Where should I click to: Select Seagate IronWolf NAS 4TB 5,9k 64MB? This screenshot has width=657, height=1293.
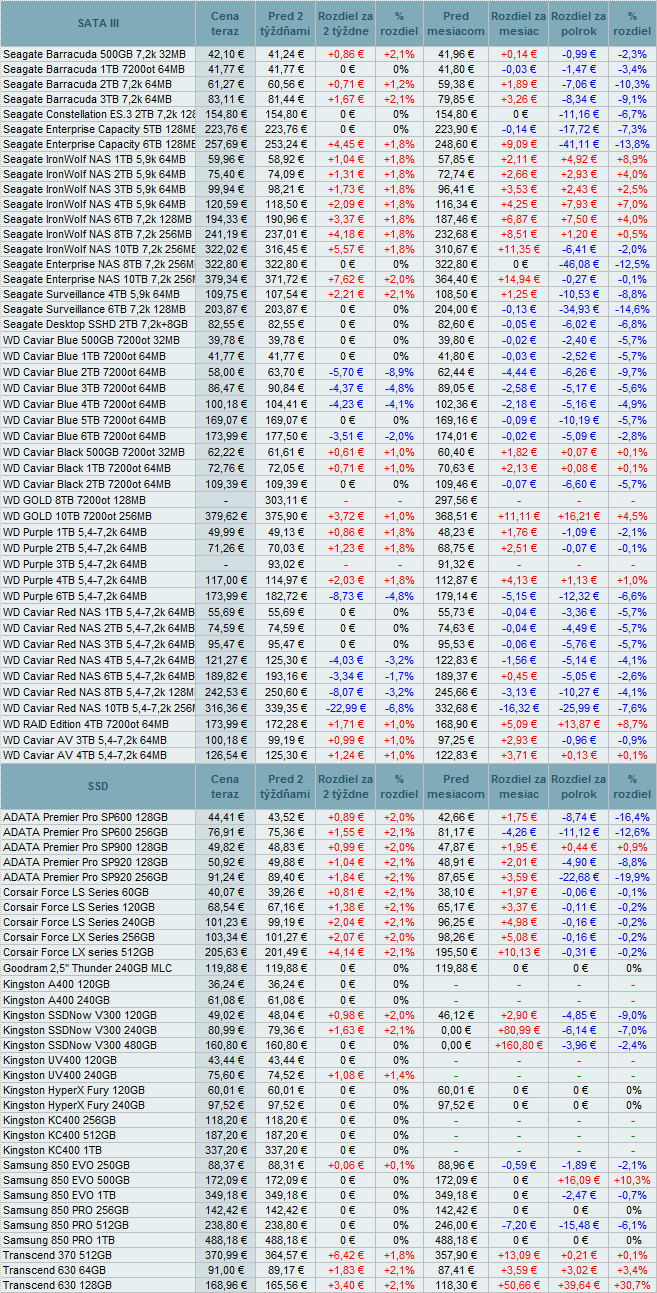point(94,204)
